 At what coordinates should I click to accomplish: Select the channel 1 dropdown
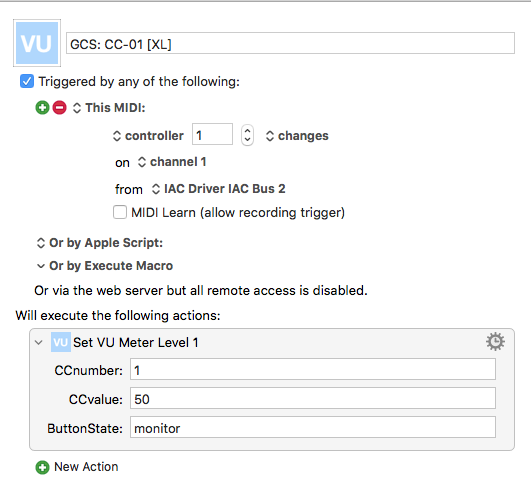tap(172, 162)
